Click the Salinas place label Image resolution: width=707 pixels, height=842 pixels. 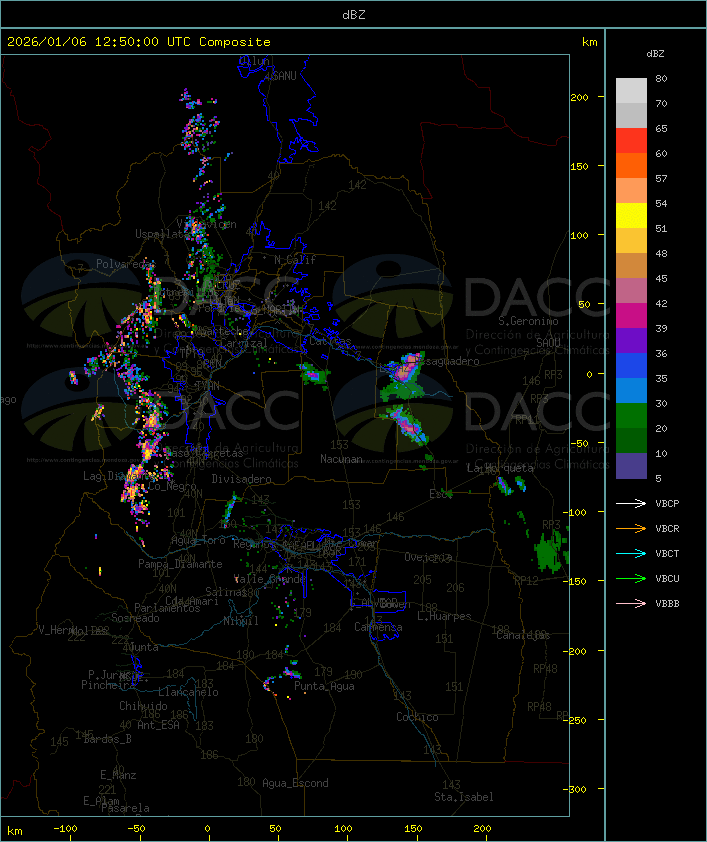pyautogui.click(x=225, y=592)
